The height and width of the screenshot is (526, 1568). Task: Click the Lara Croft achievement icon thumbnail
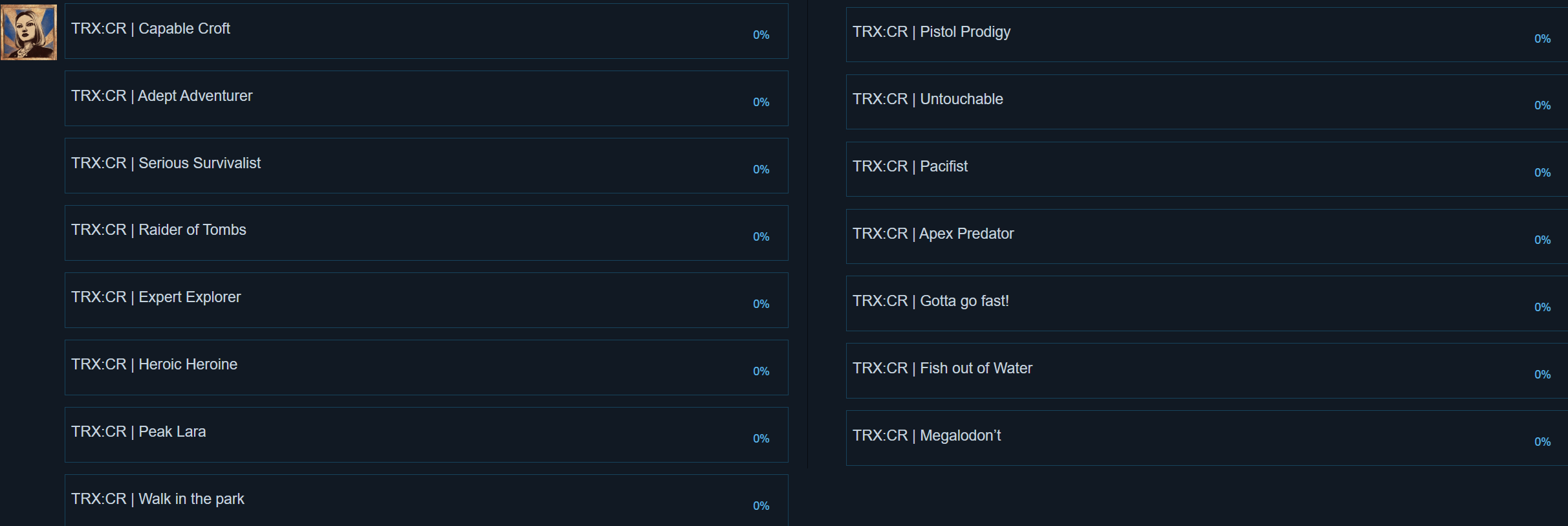(x=29, y=32)
